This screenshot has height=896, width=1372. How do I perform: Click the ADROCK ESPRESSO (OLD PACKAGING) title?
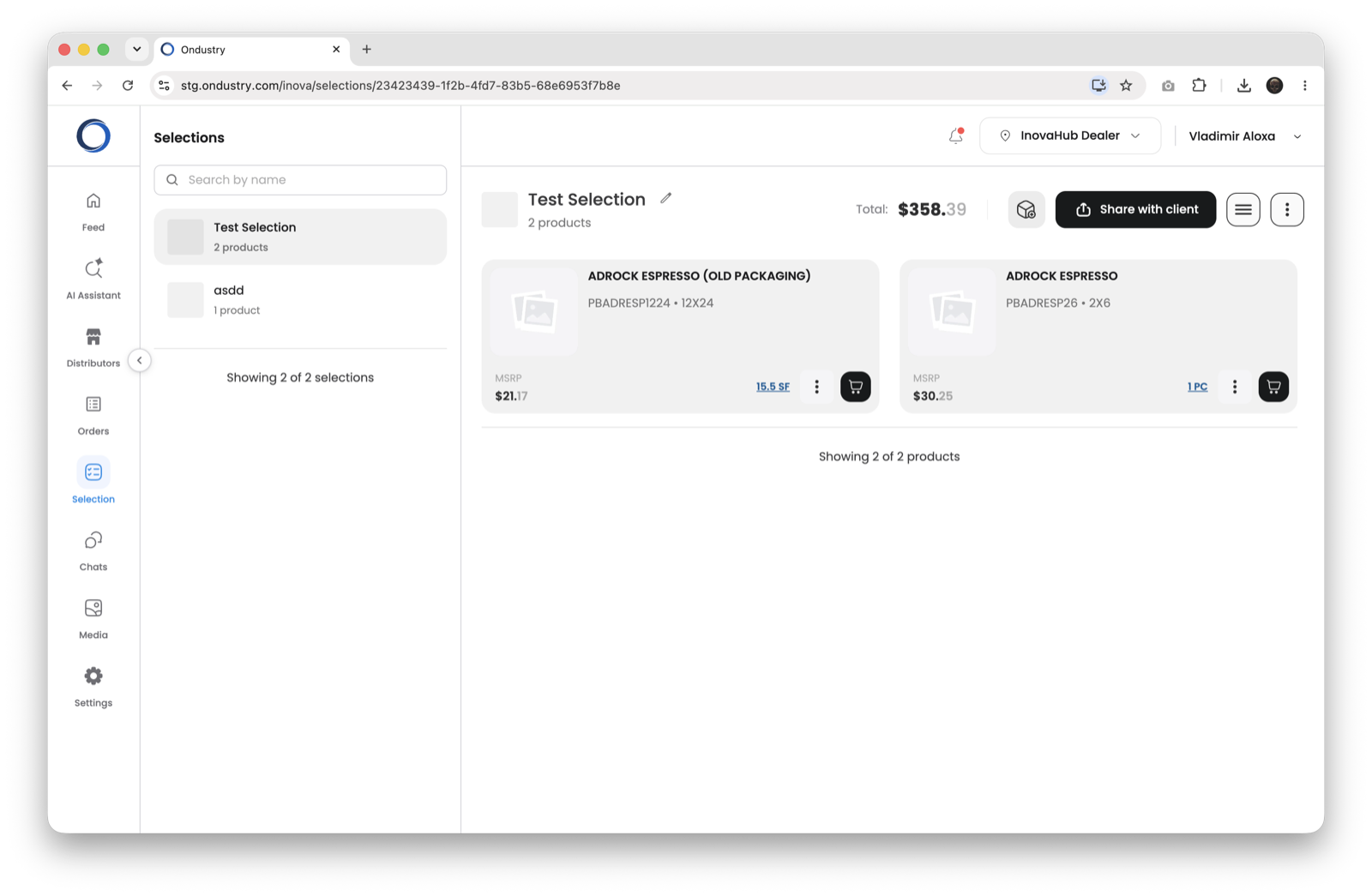click(x=699, y=276)
